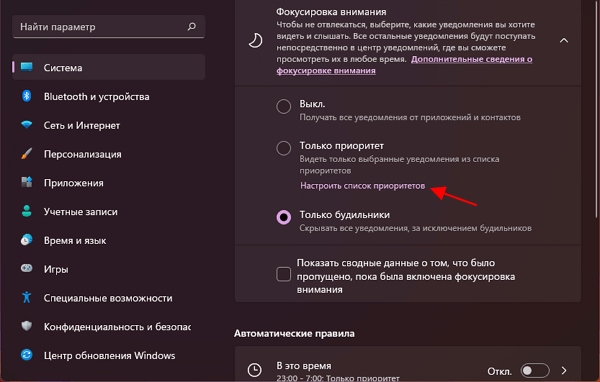
Task: Click the Приложения apps icon
Action: [26, 182]
